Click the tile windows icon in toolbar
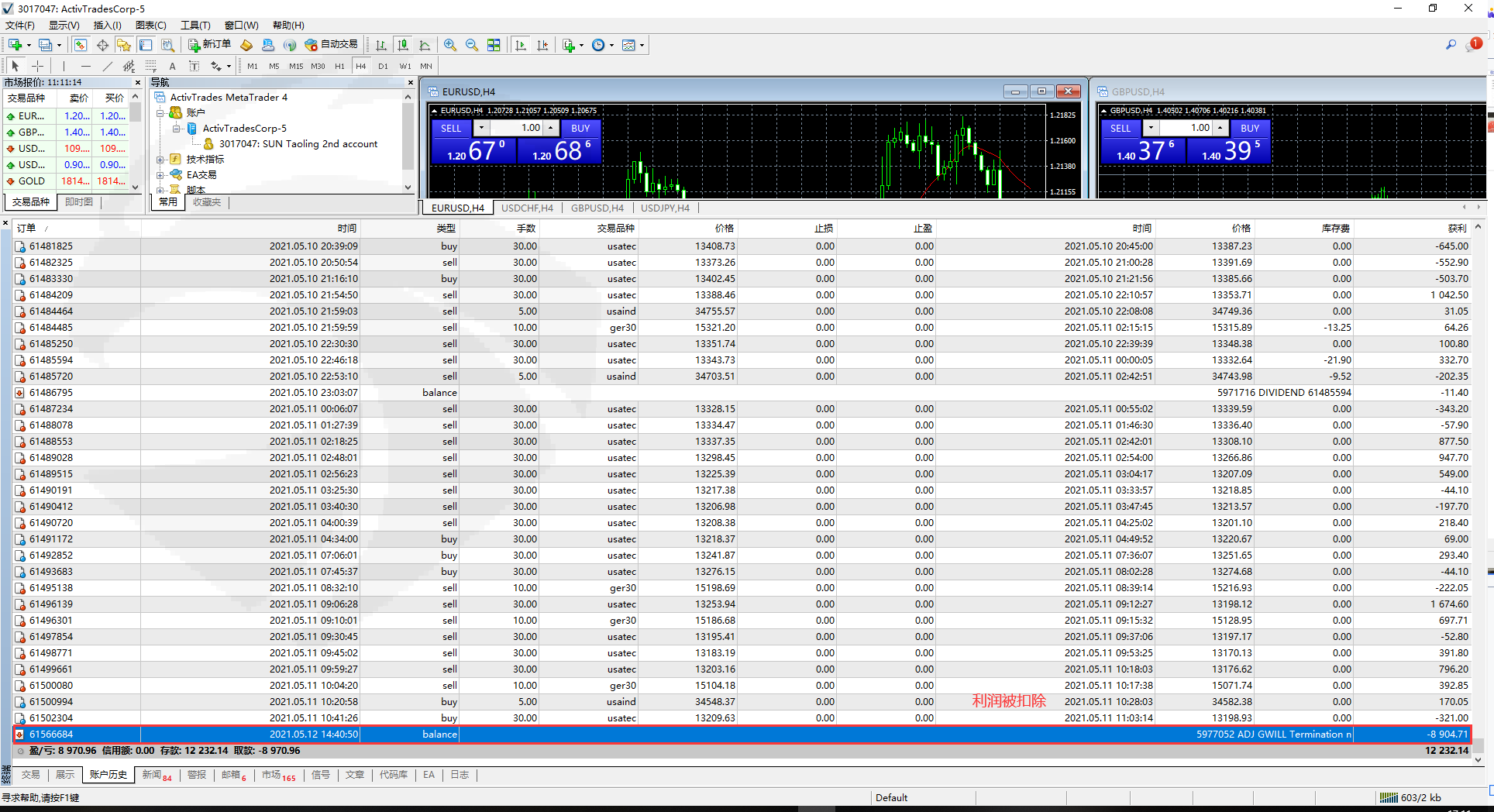1494x812 pixels. pyautogui.click(x=494, y=45)
